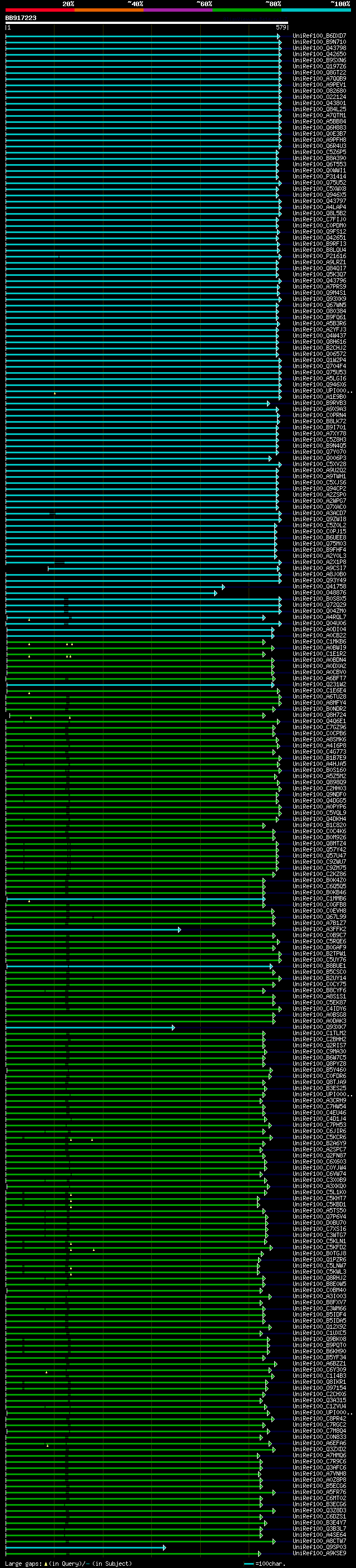Select the UniRef100_A2X1P8 hit label
The image size is (356, 1568).
click(x=319, y=562)
